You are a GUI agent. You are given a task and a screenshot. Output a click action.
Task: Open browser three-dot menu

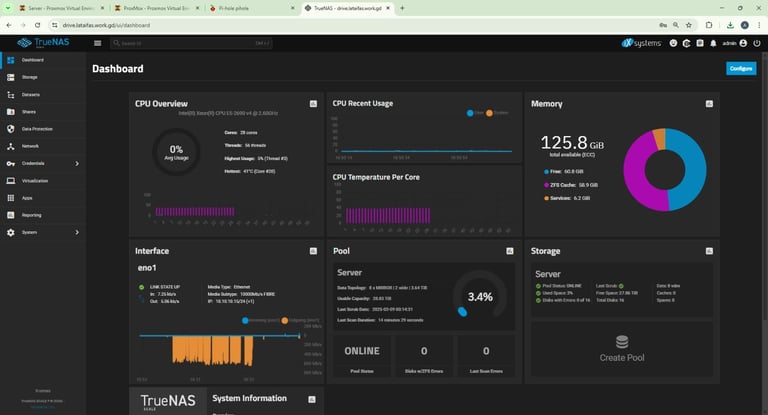tap(759, 25)
